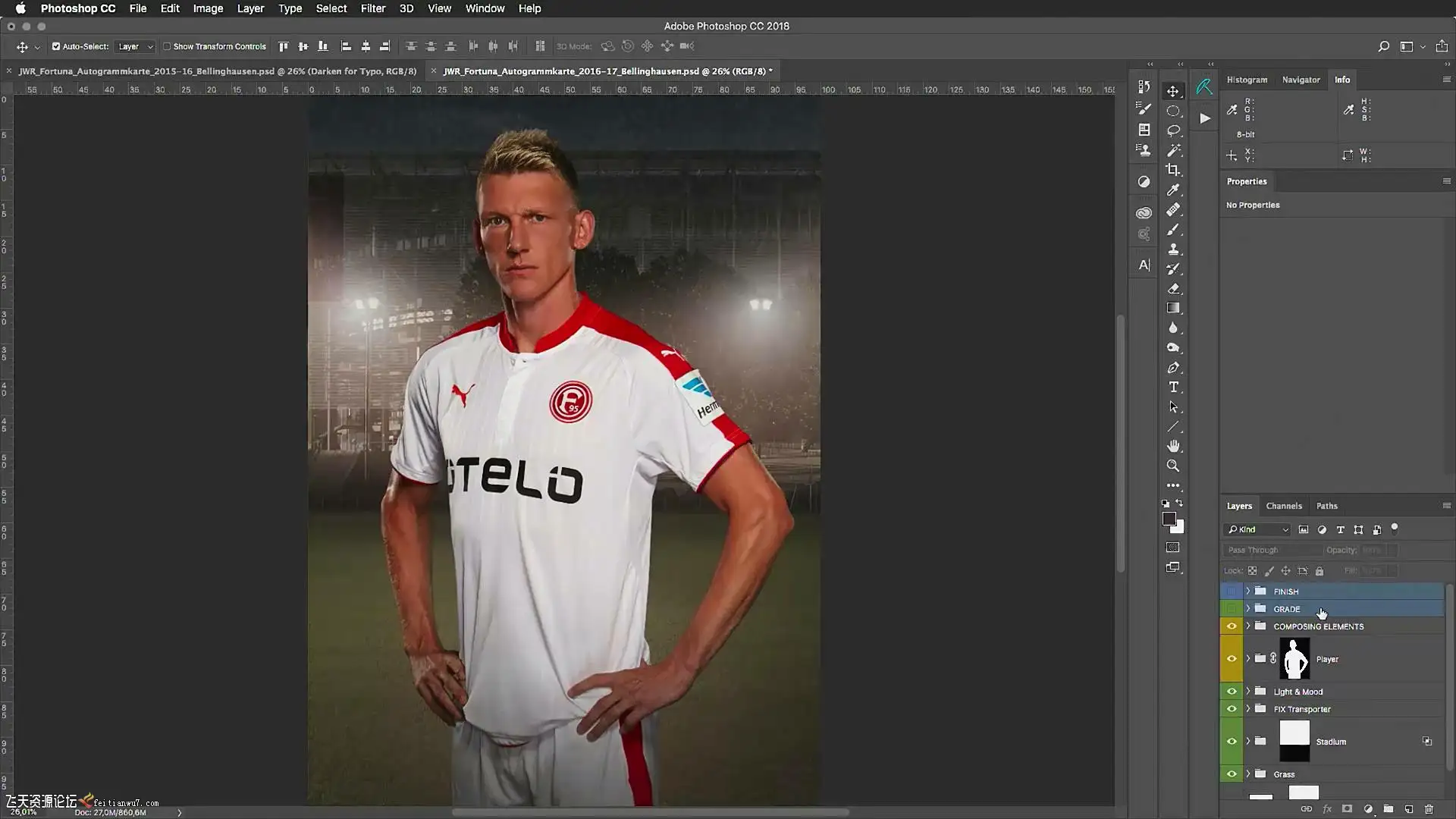Switch to the 2015-16 Bellinghausen document tab
The width and height of the screenshot is (1456, 819).
pyautogui.click(x=217, y=71)
